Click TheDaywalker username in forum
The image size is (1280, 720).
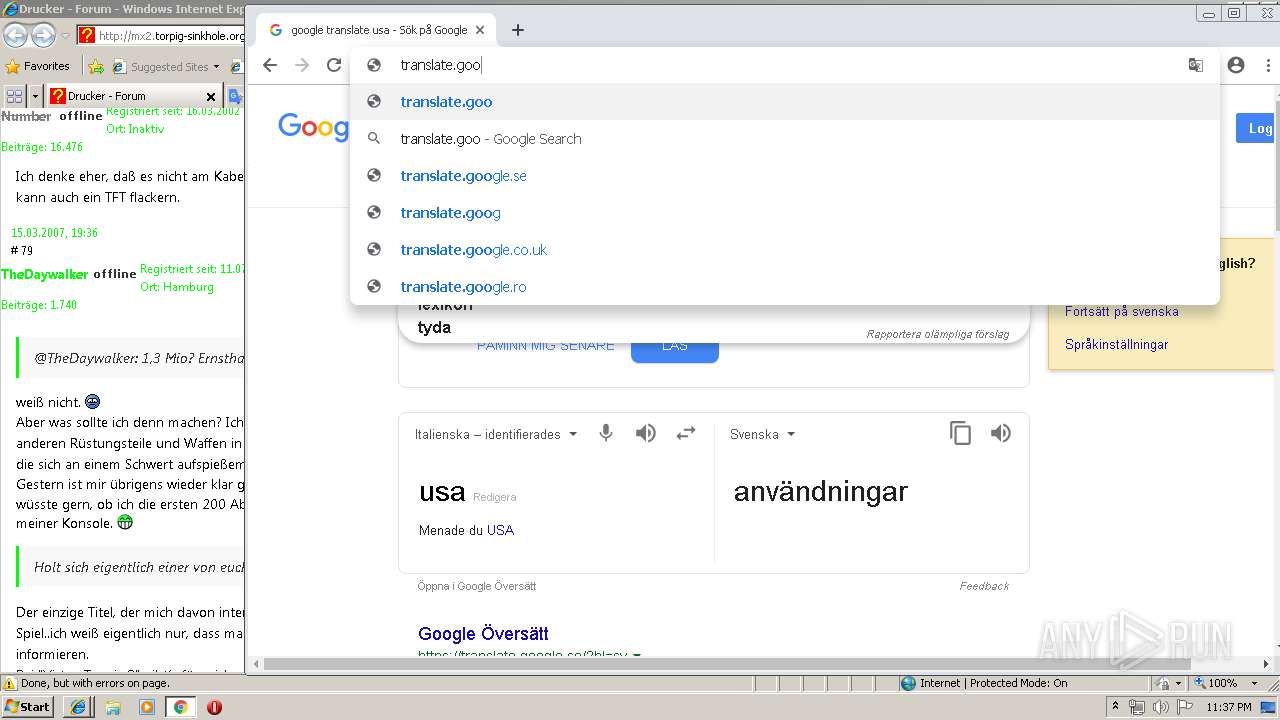pyautogui.click(x=45, y=274)
